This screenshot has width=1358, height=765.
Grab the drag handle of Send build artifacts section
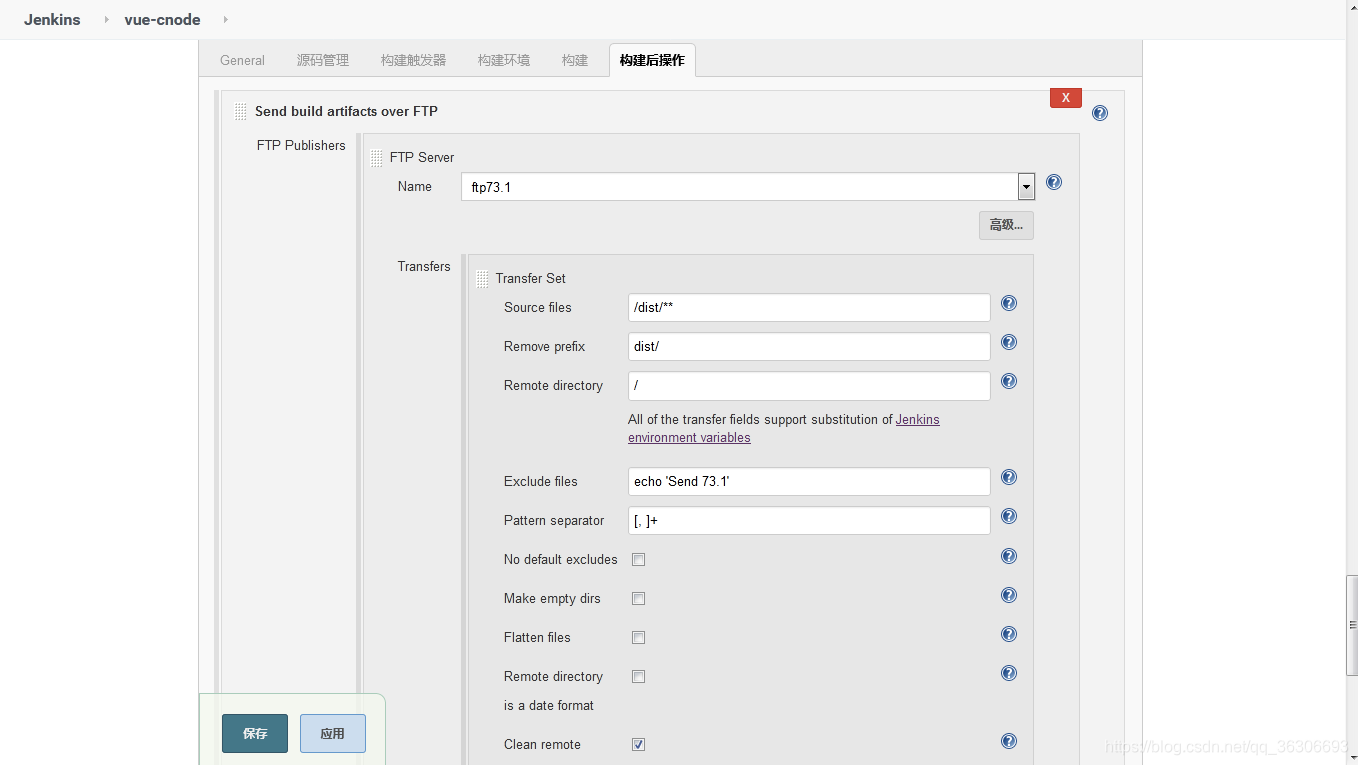click(240, 111)
